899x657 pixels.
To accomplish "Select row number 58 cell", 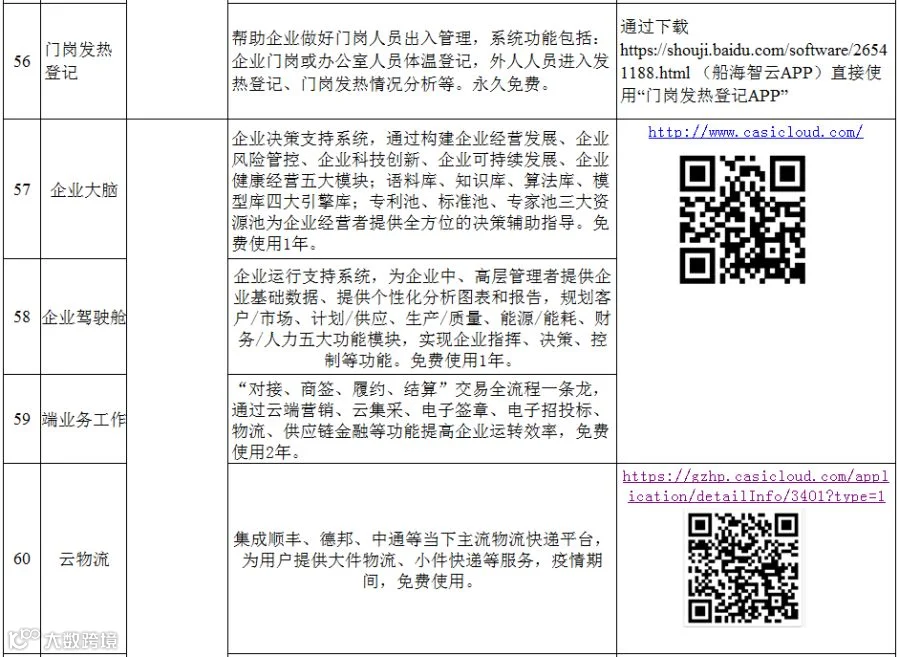I will (22, 316).
